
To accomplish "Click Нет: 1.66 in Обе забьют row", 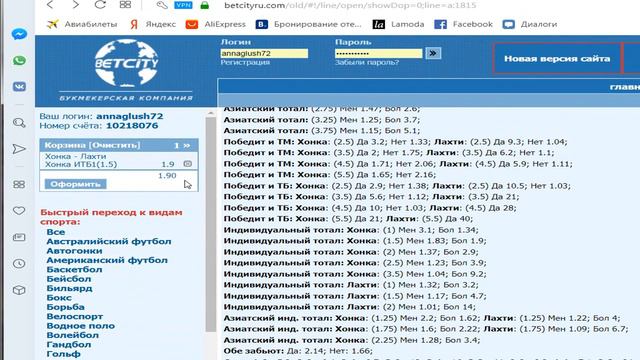I will tap(349, 351).
